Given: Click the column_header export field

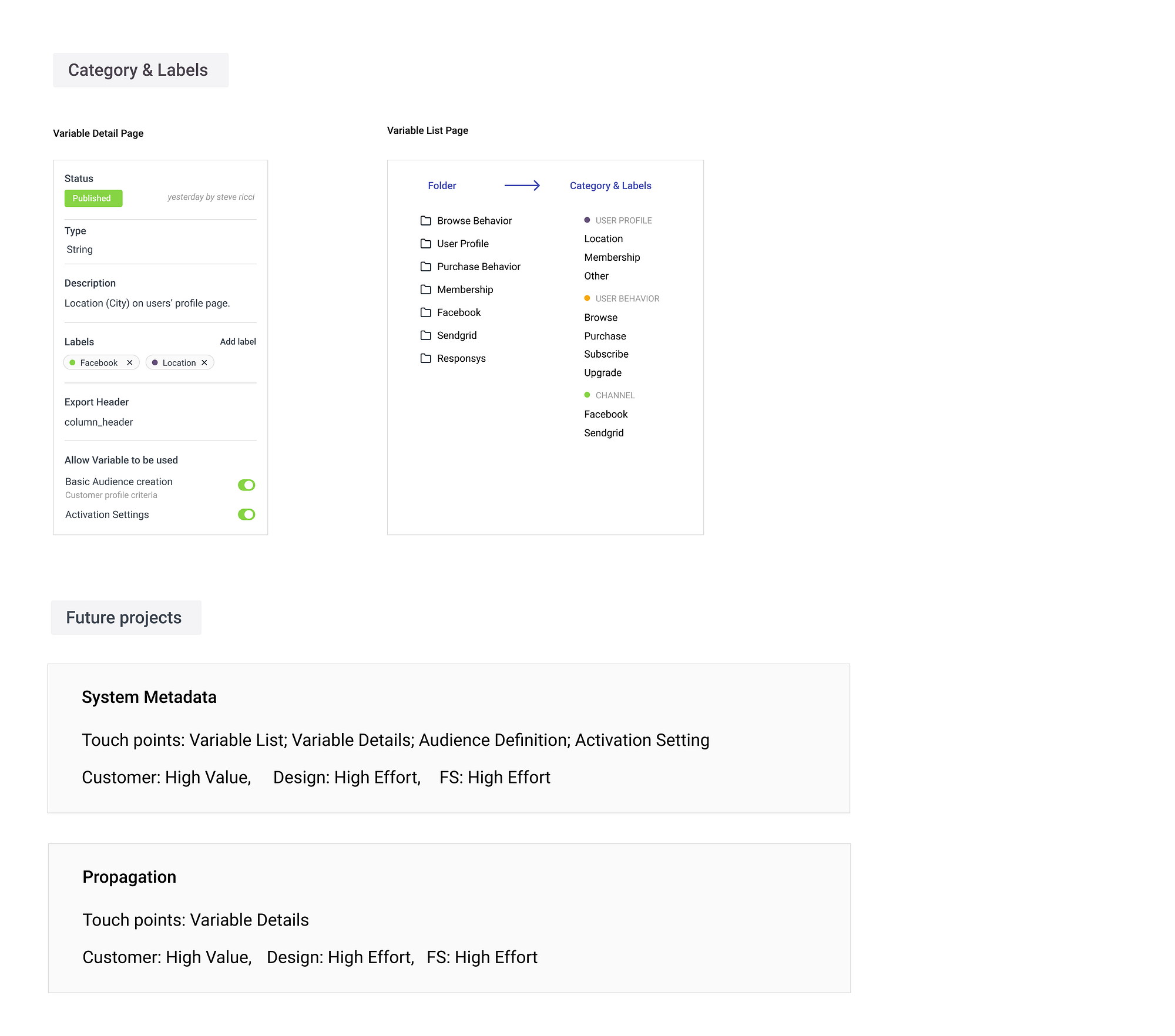Looking at the screenshot, I should coord(99,422).
